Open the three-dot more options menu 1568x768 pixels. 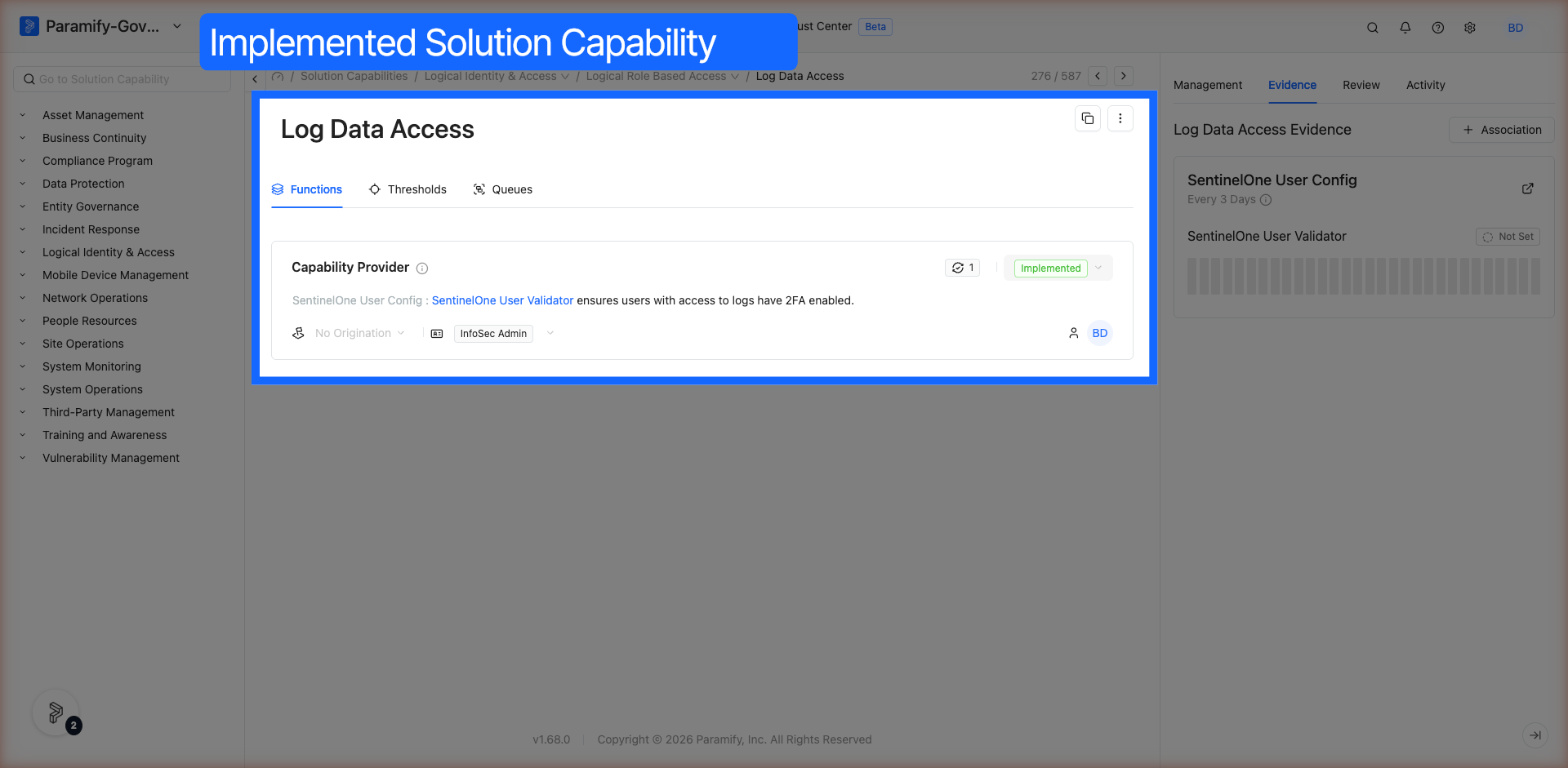pos(1120,118)
